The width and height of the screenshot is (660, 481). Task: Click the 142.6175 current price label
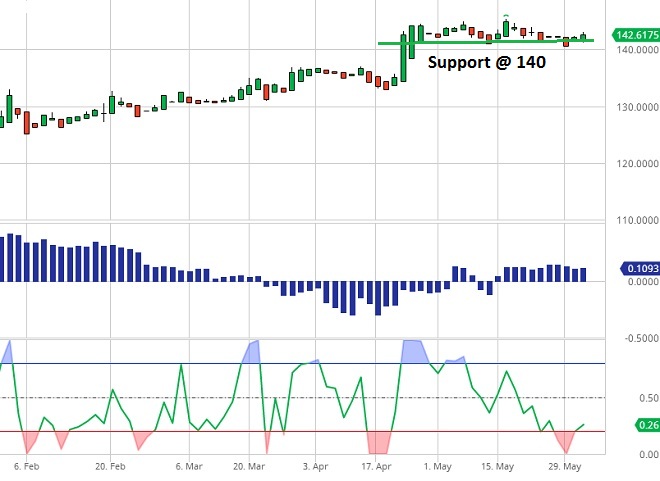636,35
